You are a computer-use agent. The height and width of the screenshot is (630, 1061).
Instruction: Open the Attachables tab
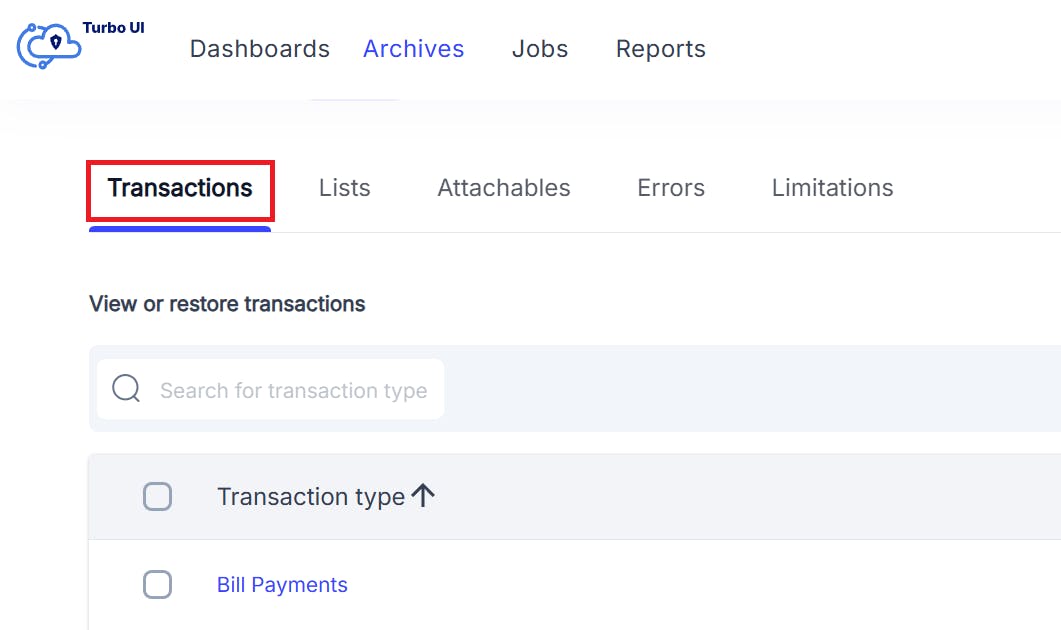[x=503, y=188]
